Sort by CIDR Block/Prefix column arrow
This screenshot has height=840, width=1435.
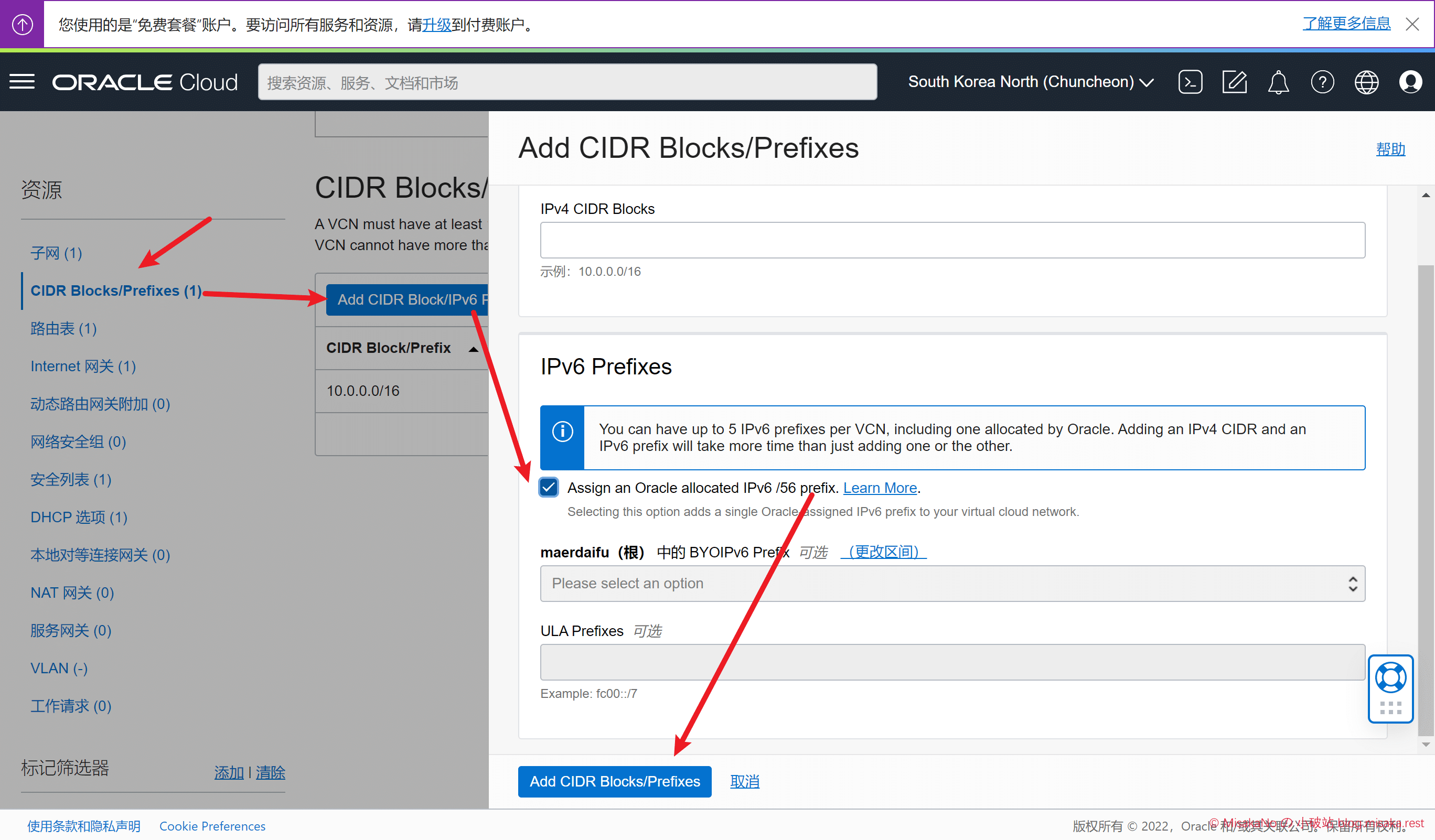coord(473,349)
